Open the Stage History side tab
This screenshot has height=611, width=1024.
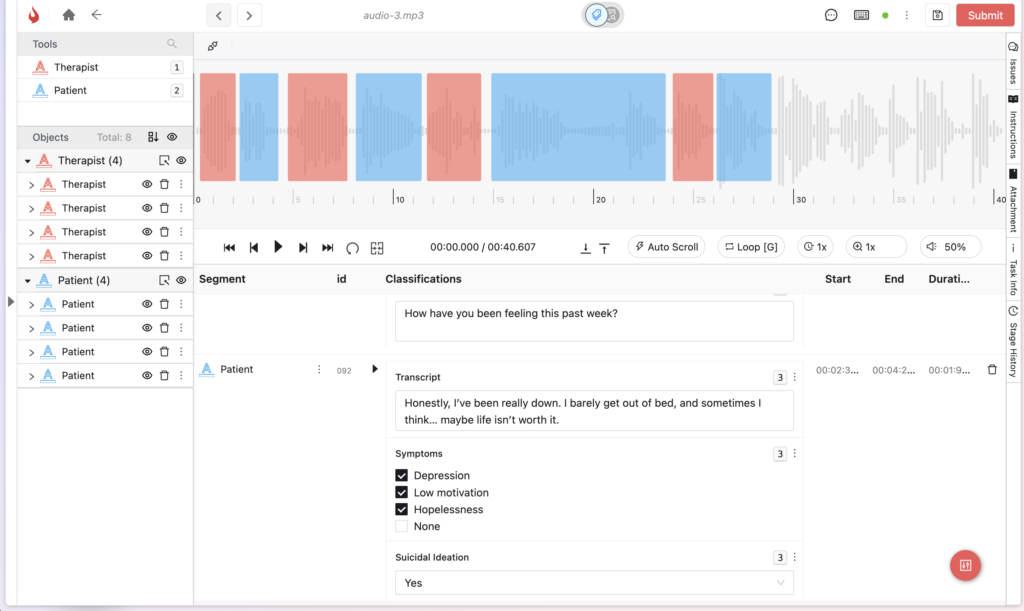click(1013, 342)
